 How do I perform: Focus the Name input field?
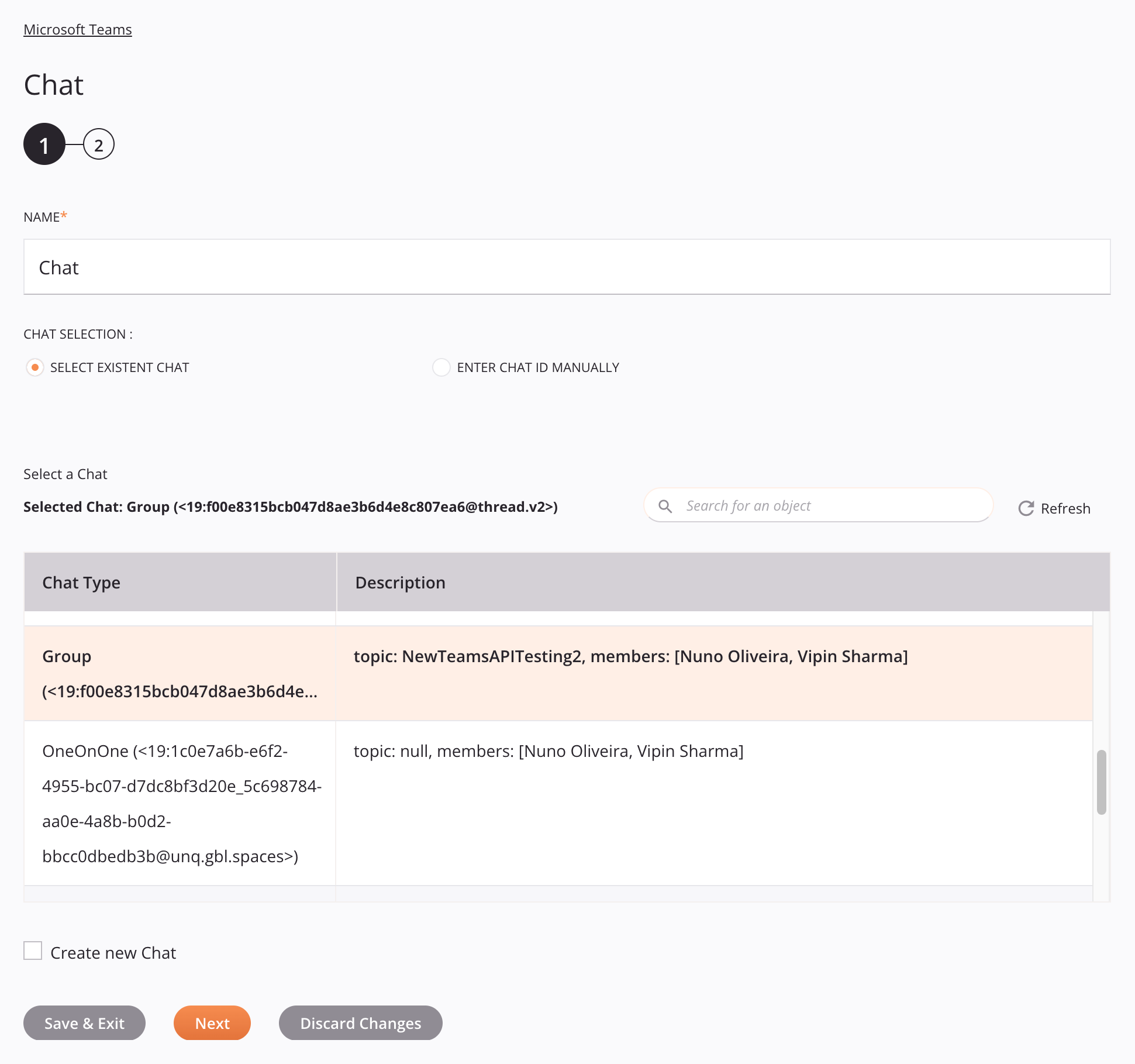coord(567,267)
